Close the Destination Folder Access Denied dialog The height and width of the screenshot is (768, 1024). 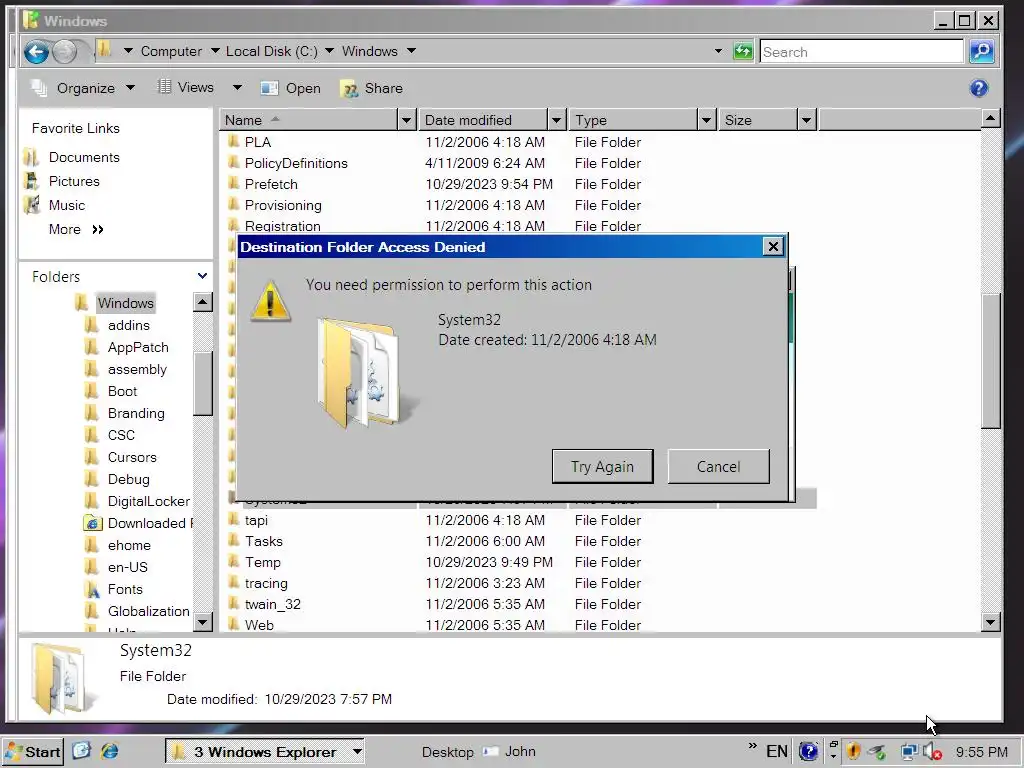coord(773,246)
